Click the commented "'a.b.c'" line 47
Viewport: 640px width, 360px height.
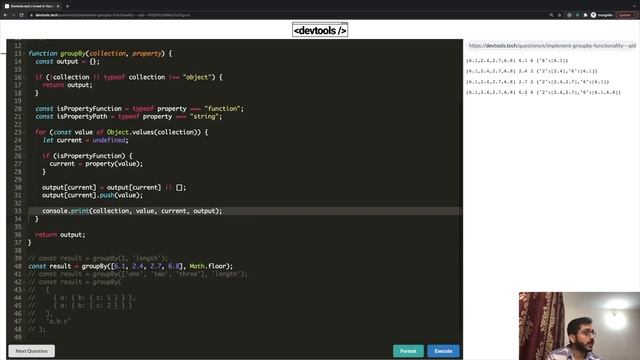coord(49,322)
